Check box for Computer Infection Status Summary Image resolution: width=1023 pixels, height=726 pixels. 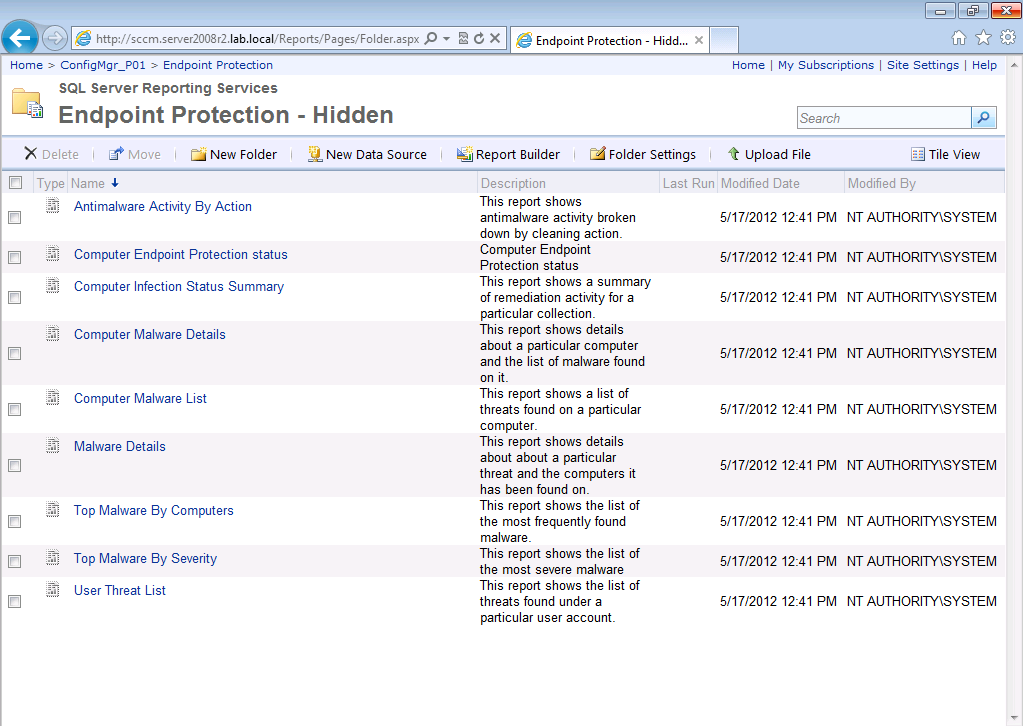(x=14, y=297)
